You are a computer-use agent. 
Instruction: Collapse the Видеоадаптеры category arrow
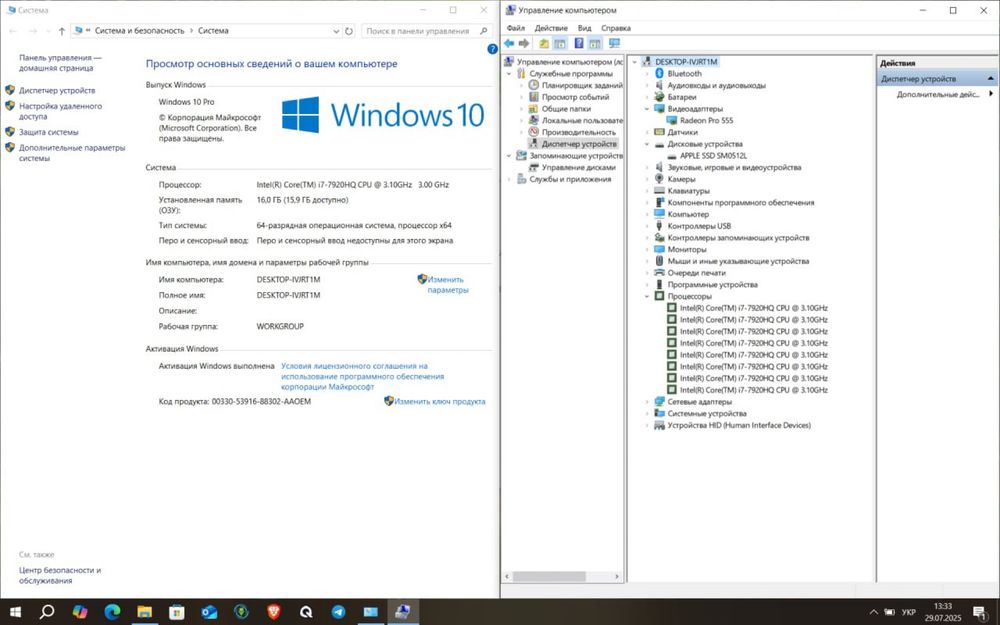click(x=647, y=109)
